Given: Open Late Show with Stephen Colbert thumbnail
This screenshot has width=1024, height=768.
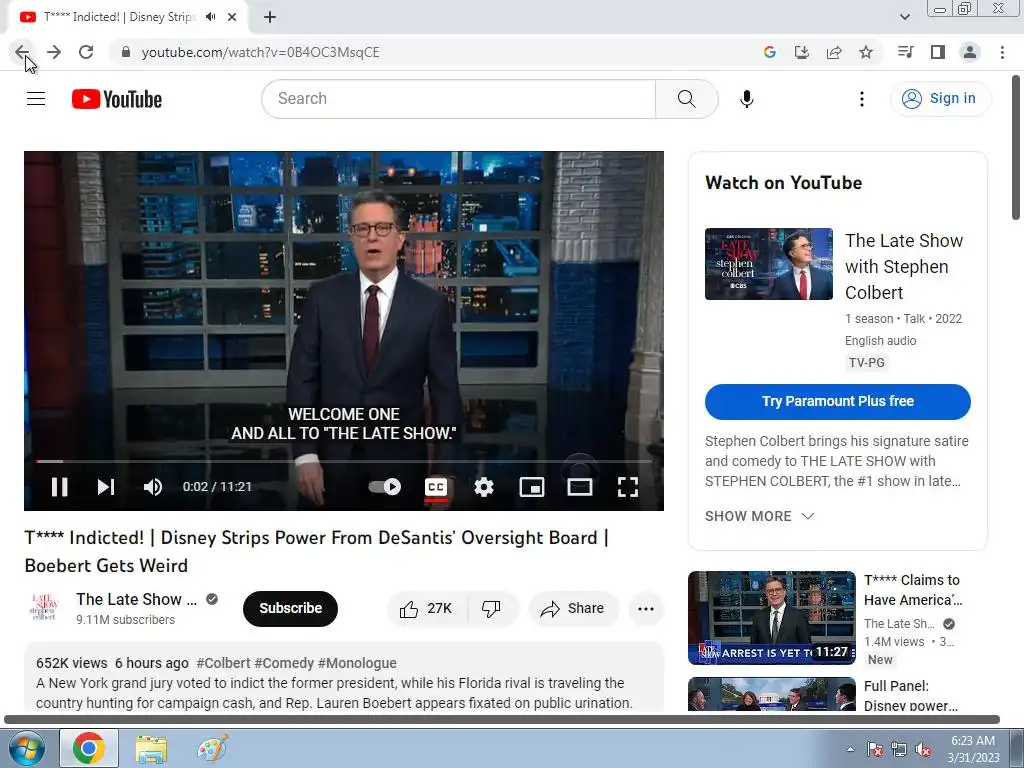Looking at the screenshot, I should [x=769, y=264].
